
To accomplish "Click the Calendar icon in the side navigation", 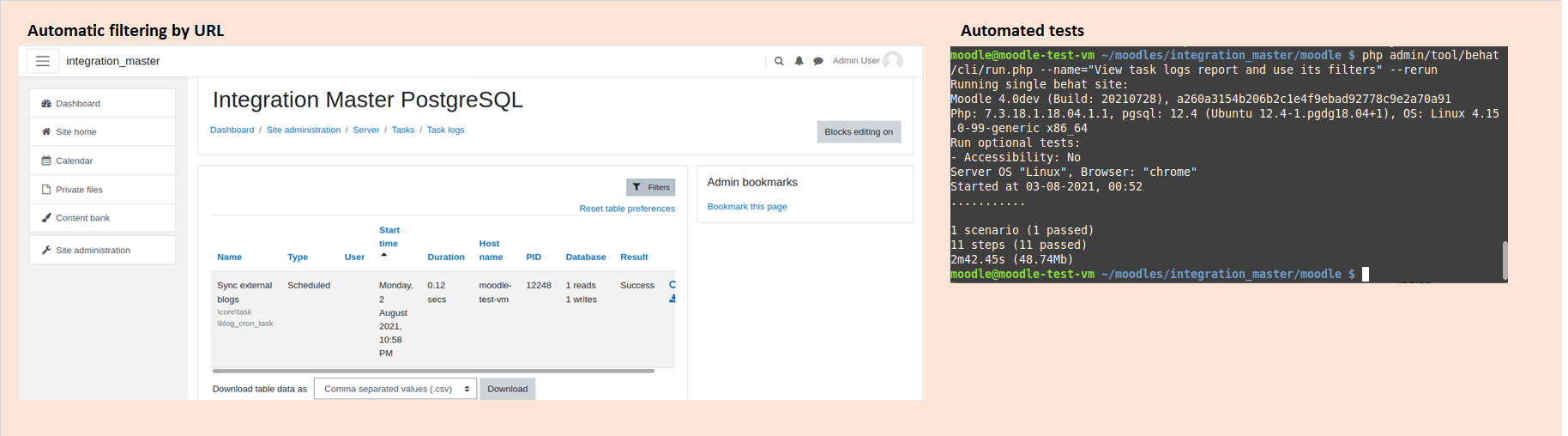I will [x=46, y=160].
